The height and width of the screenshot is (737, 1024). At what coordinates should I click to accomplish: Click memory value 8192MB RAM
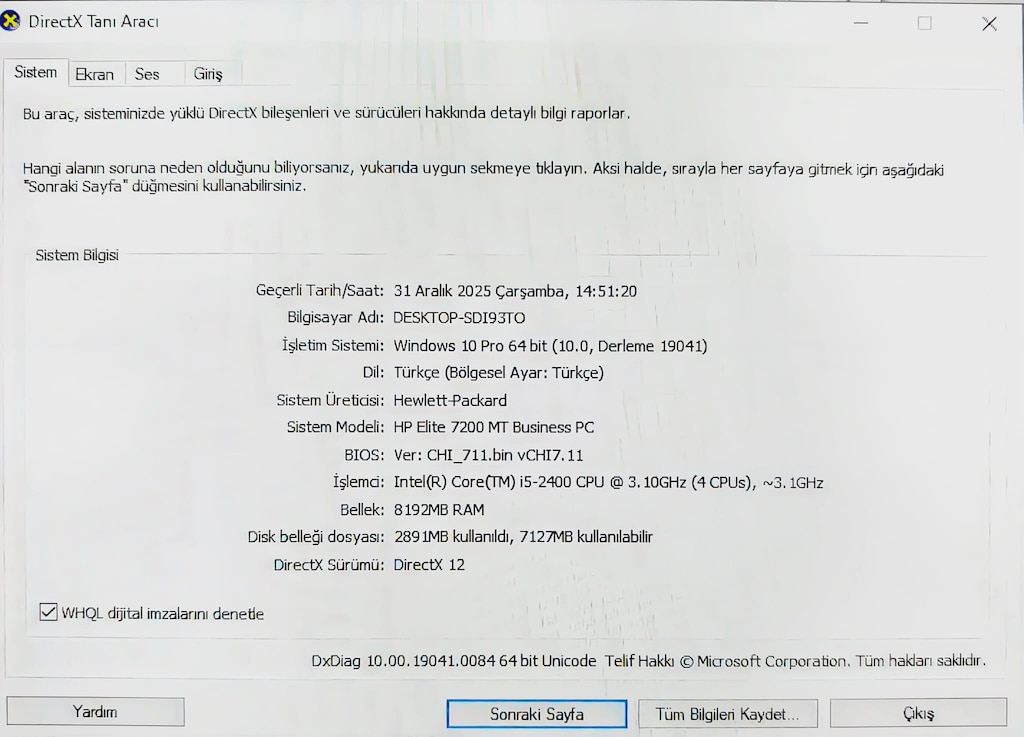point(439,510)
